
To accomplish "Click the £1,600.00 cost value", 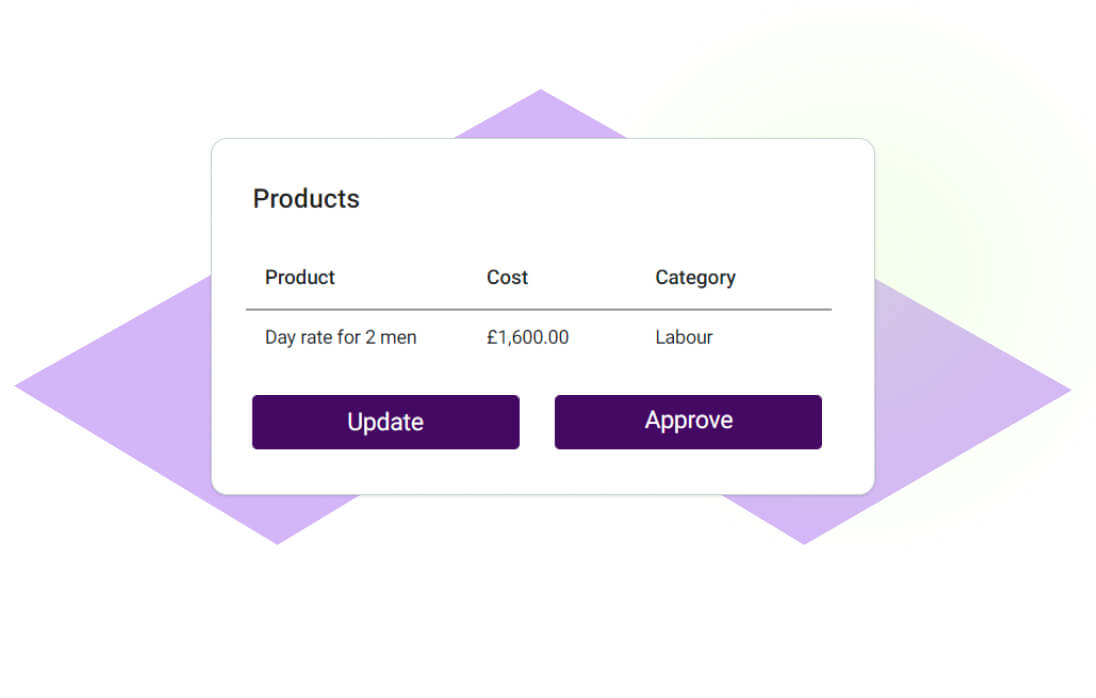I will tap(527, 337).
